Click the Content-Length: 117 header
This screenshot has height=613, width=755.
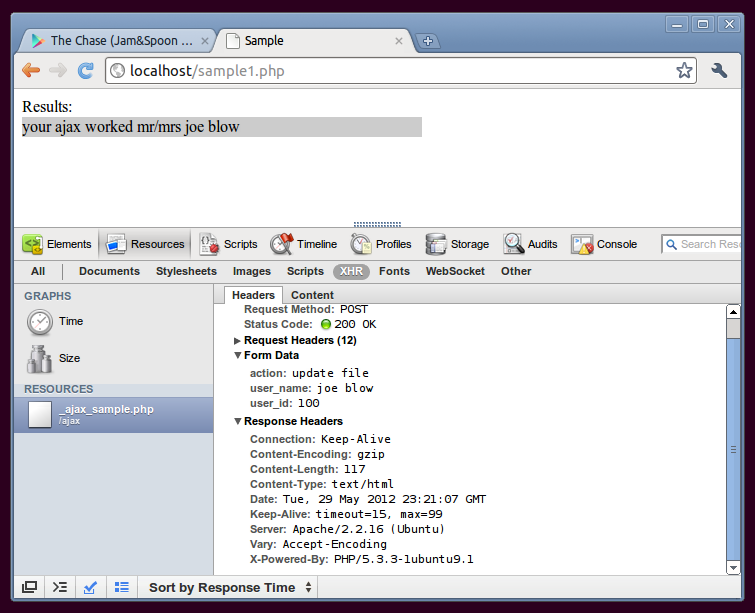click(x=307, y=469)
